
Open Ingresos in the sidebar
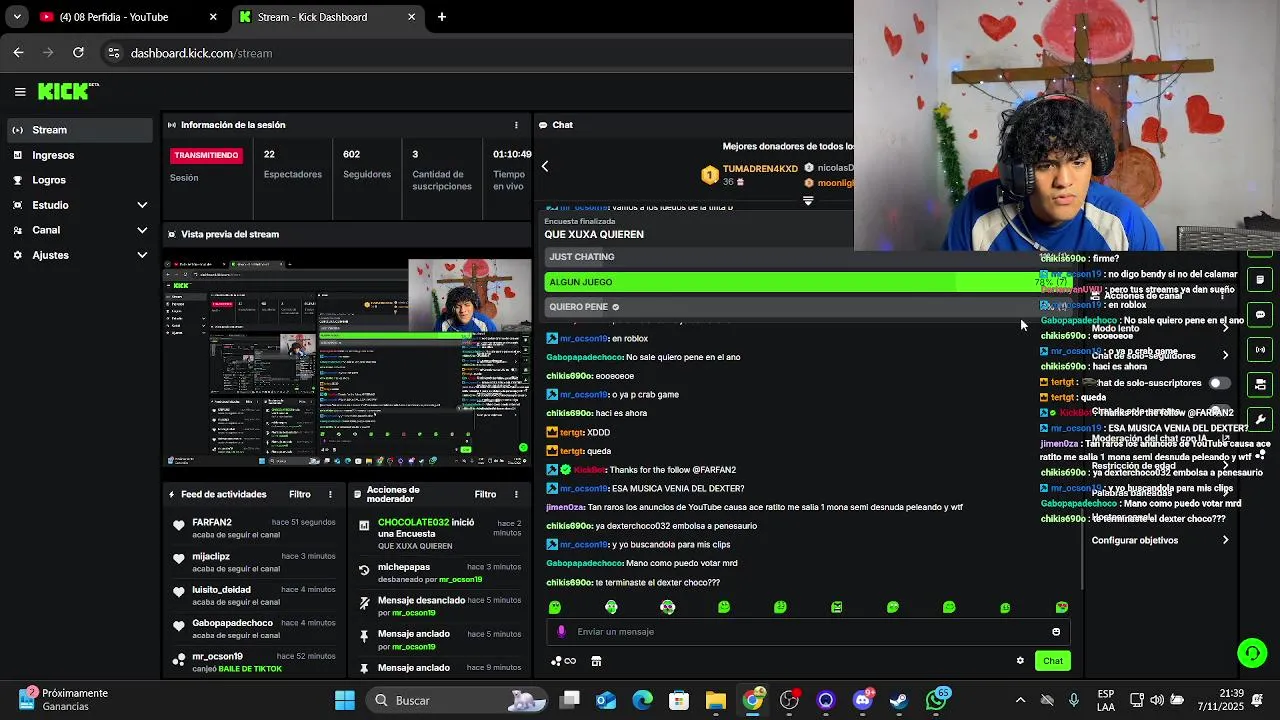[80, 155]
